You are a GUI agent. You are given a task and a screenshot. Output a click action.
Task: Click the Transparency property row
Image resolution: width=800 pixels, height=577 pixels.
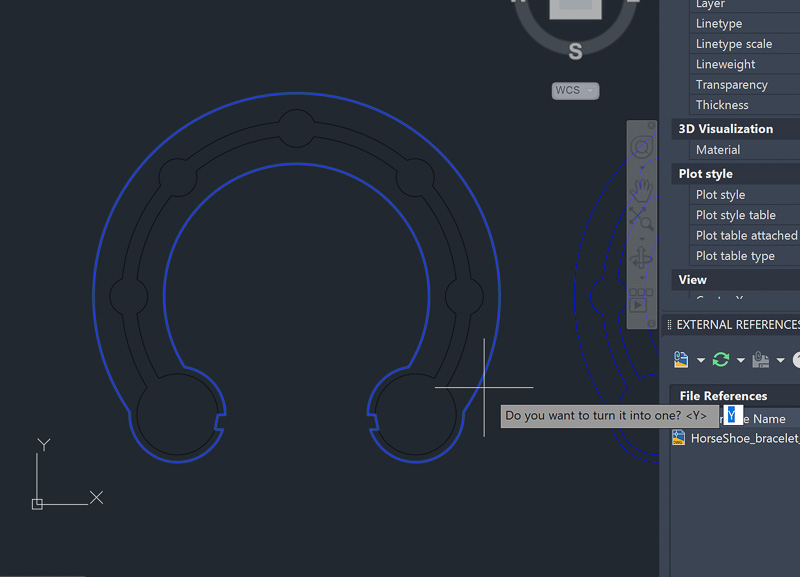tap(731, 85)
